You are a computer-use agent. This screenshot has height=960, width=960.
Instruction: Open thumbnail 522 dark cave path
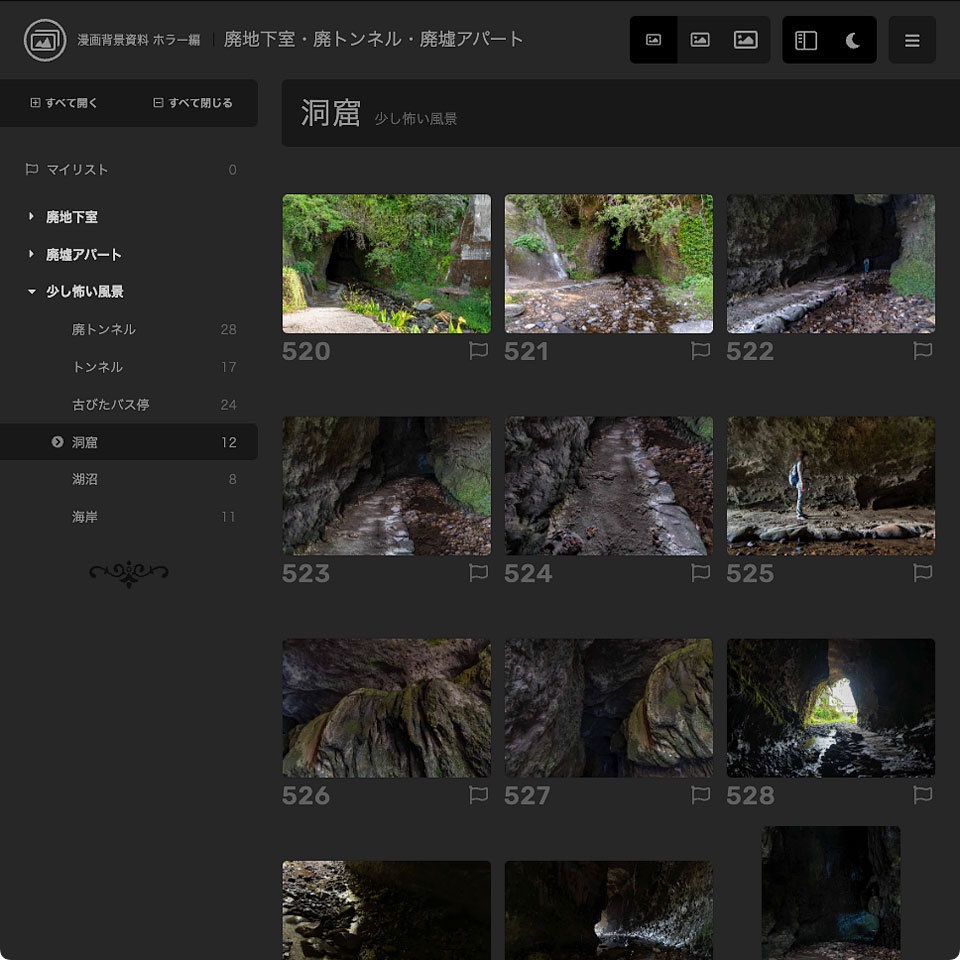831,264
